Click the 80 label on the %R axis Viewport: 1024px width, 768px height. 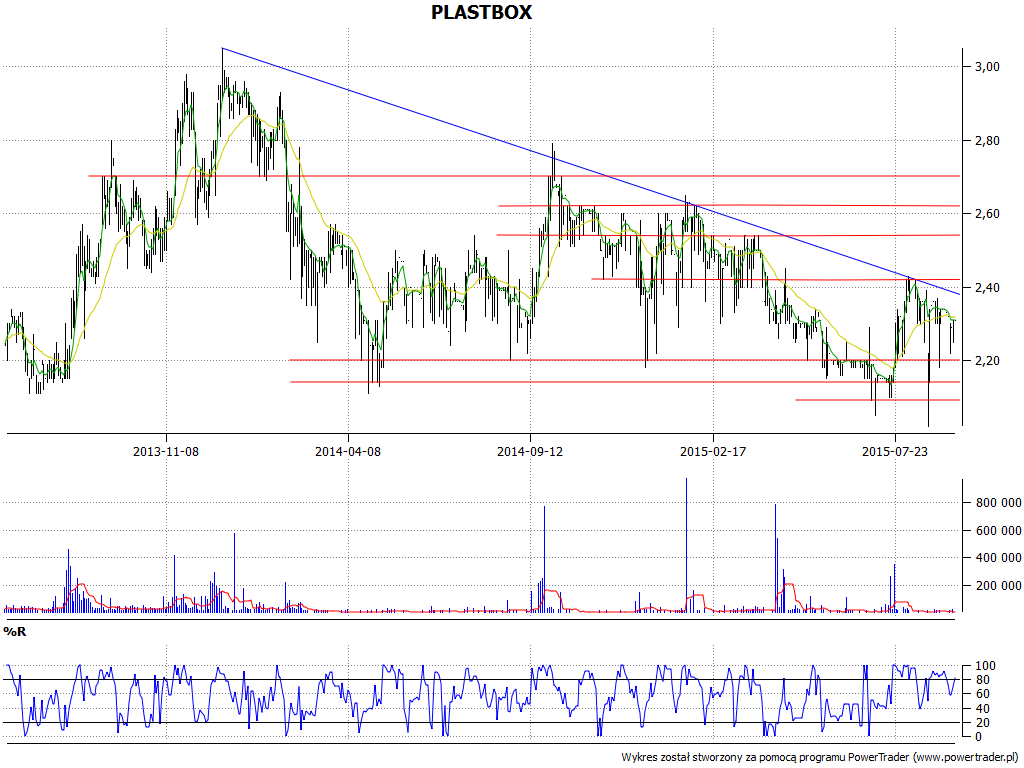pyautogui.click(x=982, y=680)
